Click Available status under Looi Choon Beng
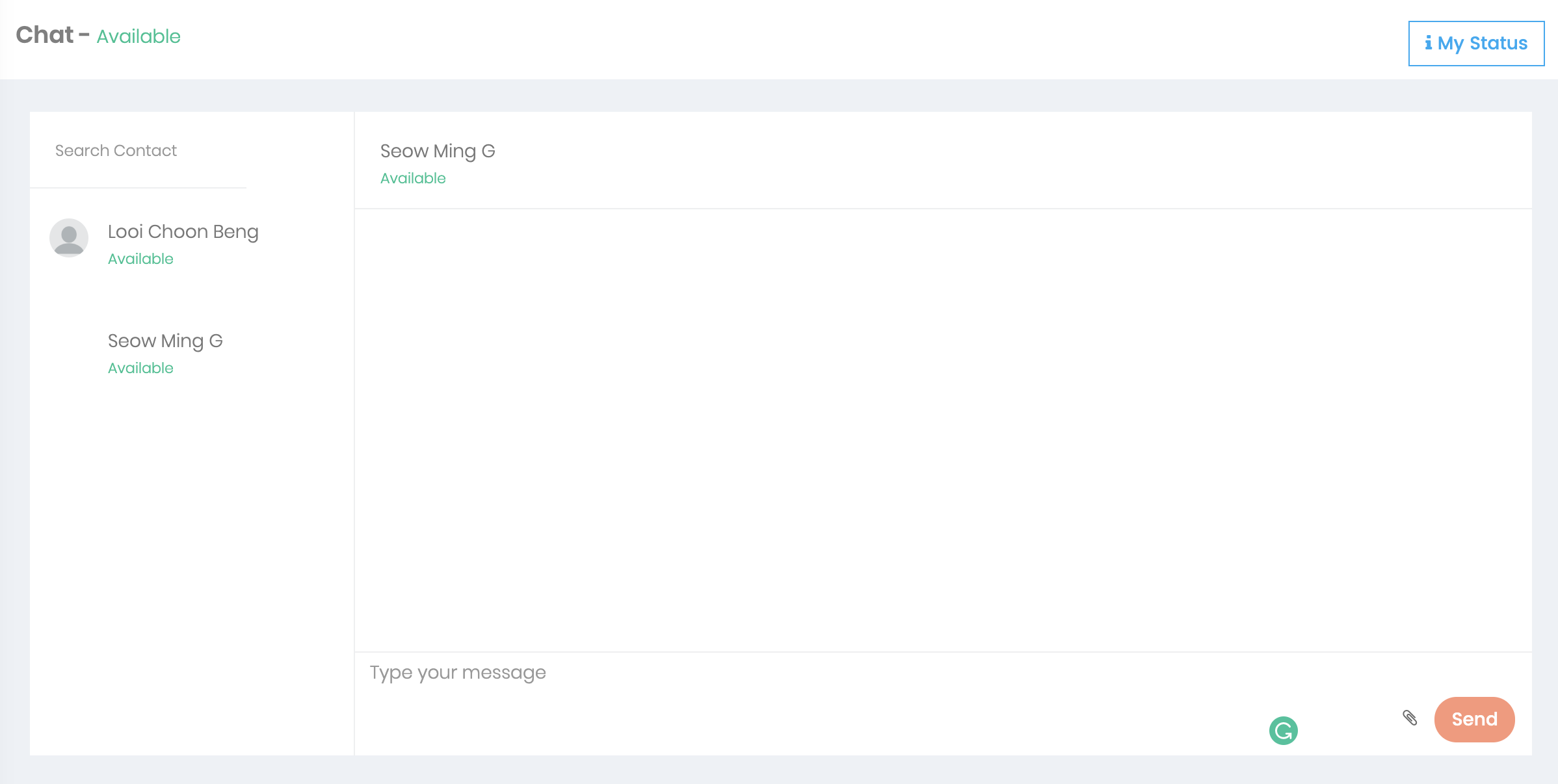 [140, 259]
